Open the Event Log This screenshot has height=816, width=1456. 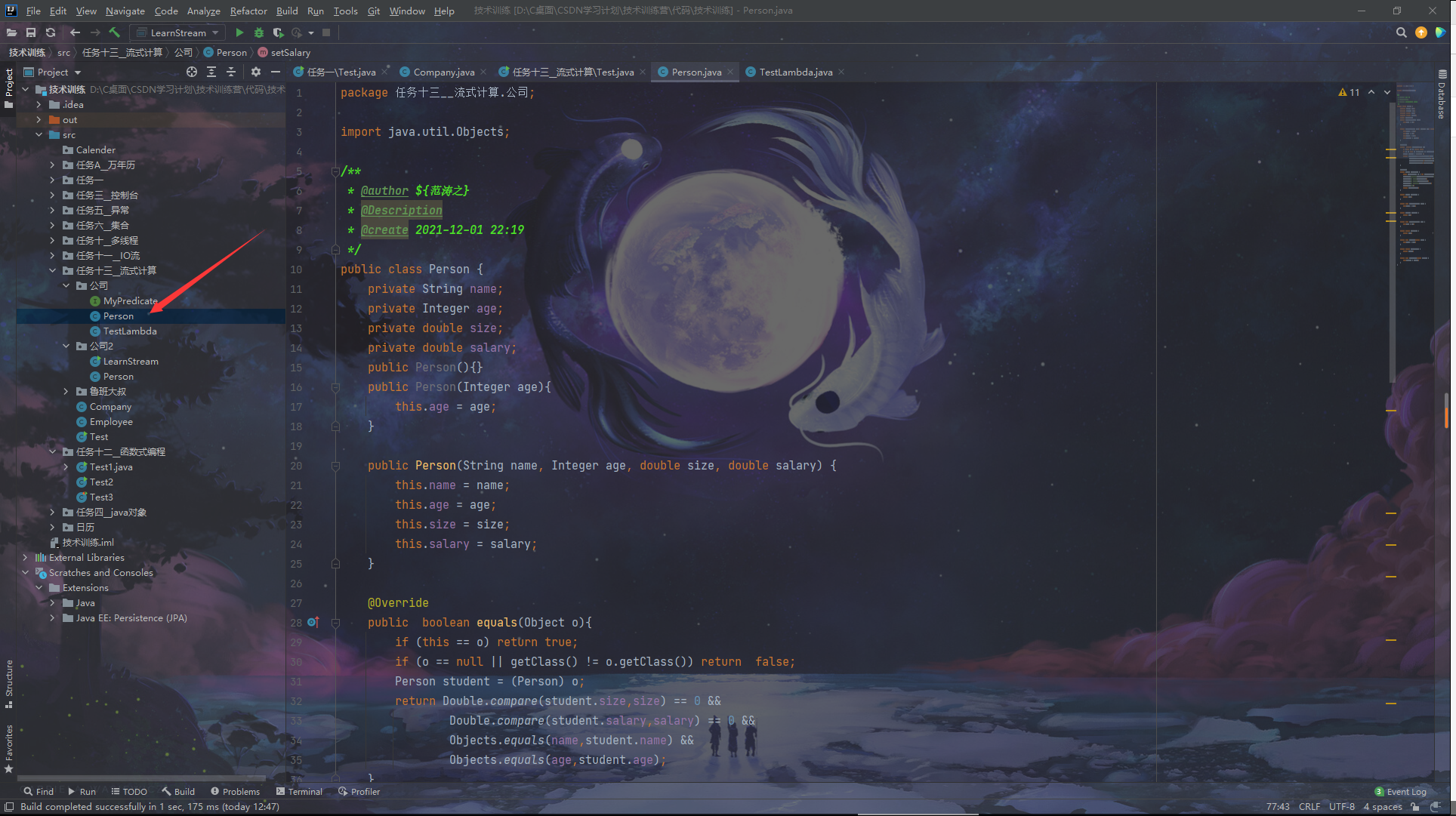tap(1401, 791)
